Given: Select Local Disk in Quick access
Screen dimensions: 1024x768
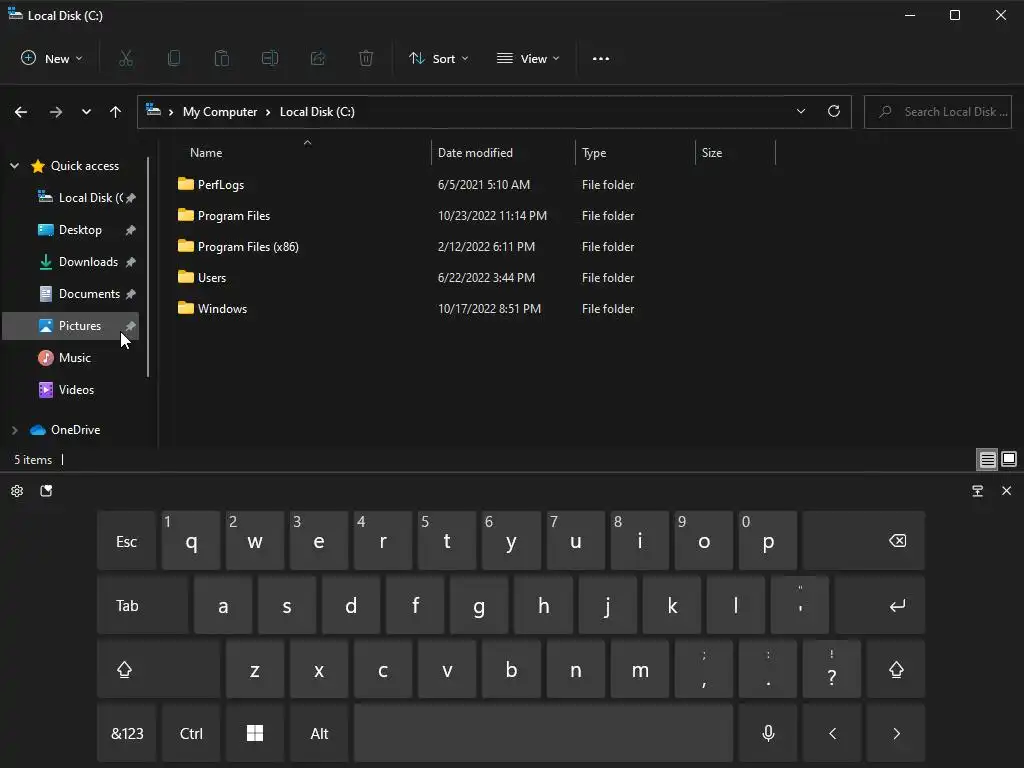Looking at the screenshot, I should click(x=72, y=198).
